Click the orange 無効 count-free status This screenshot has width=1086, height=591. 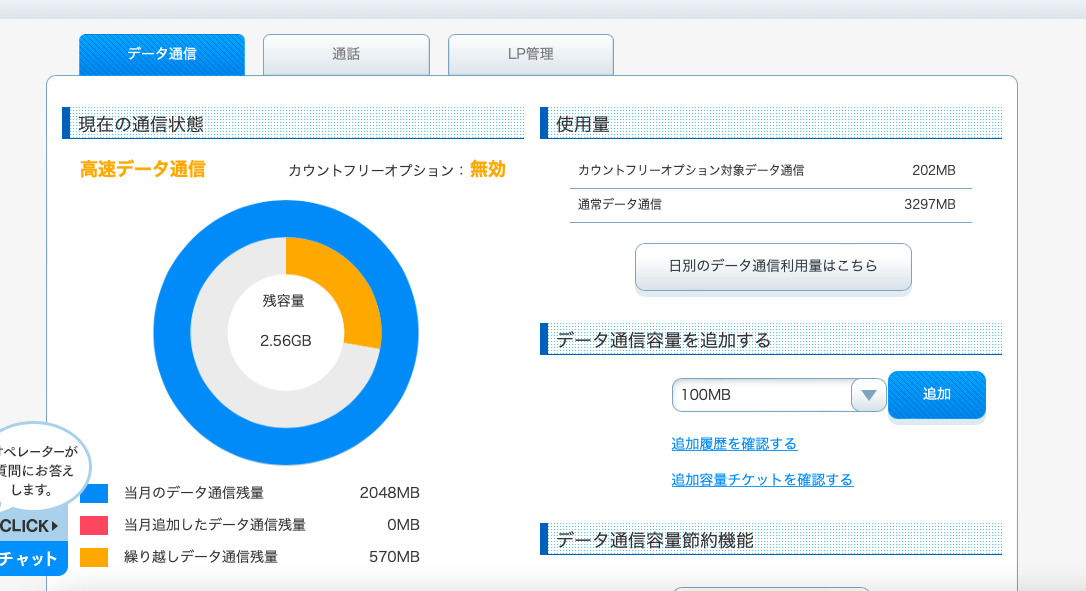pyautogui.click(x=488, y=169)
